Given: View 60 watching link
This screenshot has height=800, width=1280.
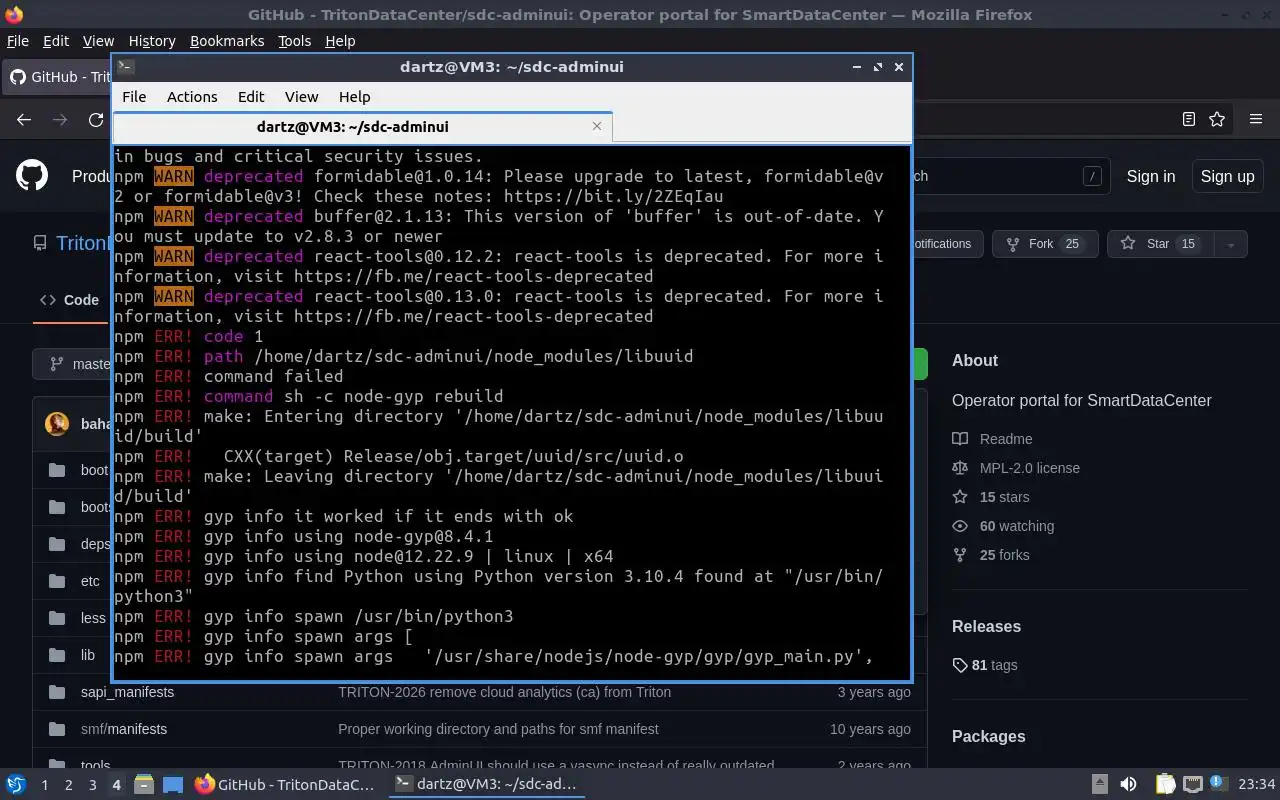Looking at the screenshot, I should coord(1017,526).
